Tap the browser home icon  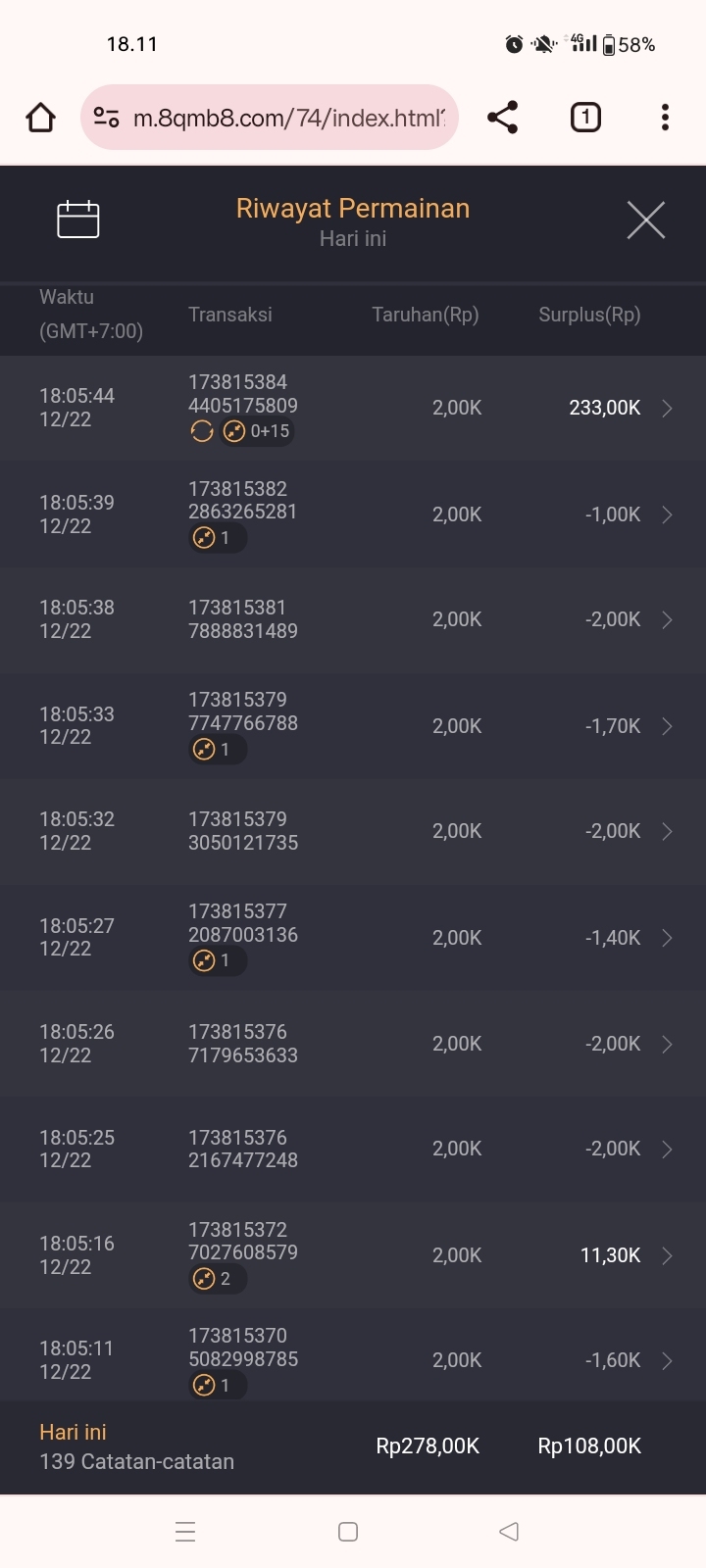[40, 118]
